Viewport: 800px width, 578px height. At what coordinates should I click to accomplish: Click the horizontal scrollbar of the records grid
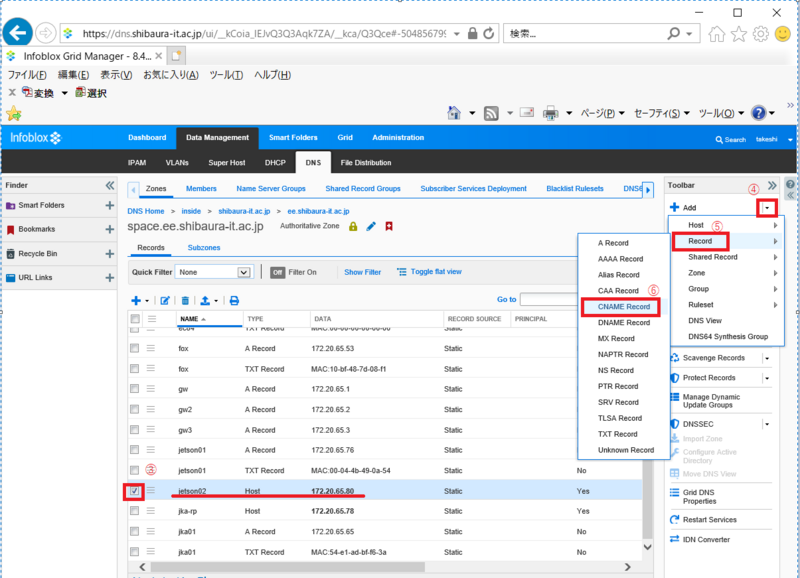pyautogui.click(x=288, y=567)
